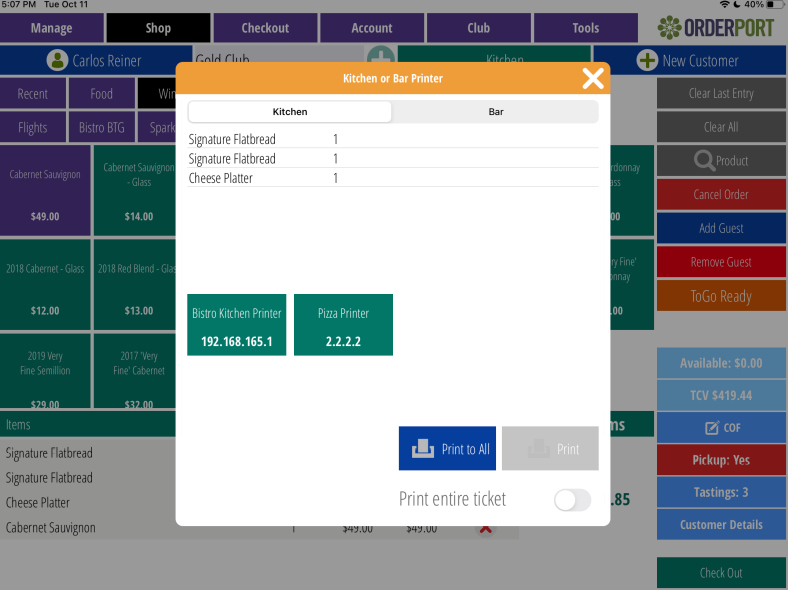Click the printer icon on Print to All
Viewport: 788px width, 590px height.
click(423, 448)
